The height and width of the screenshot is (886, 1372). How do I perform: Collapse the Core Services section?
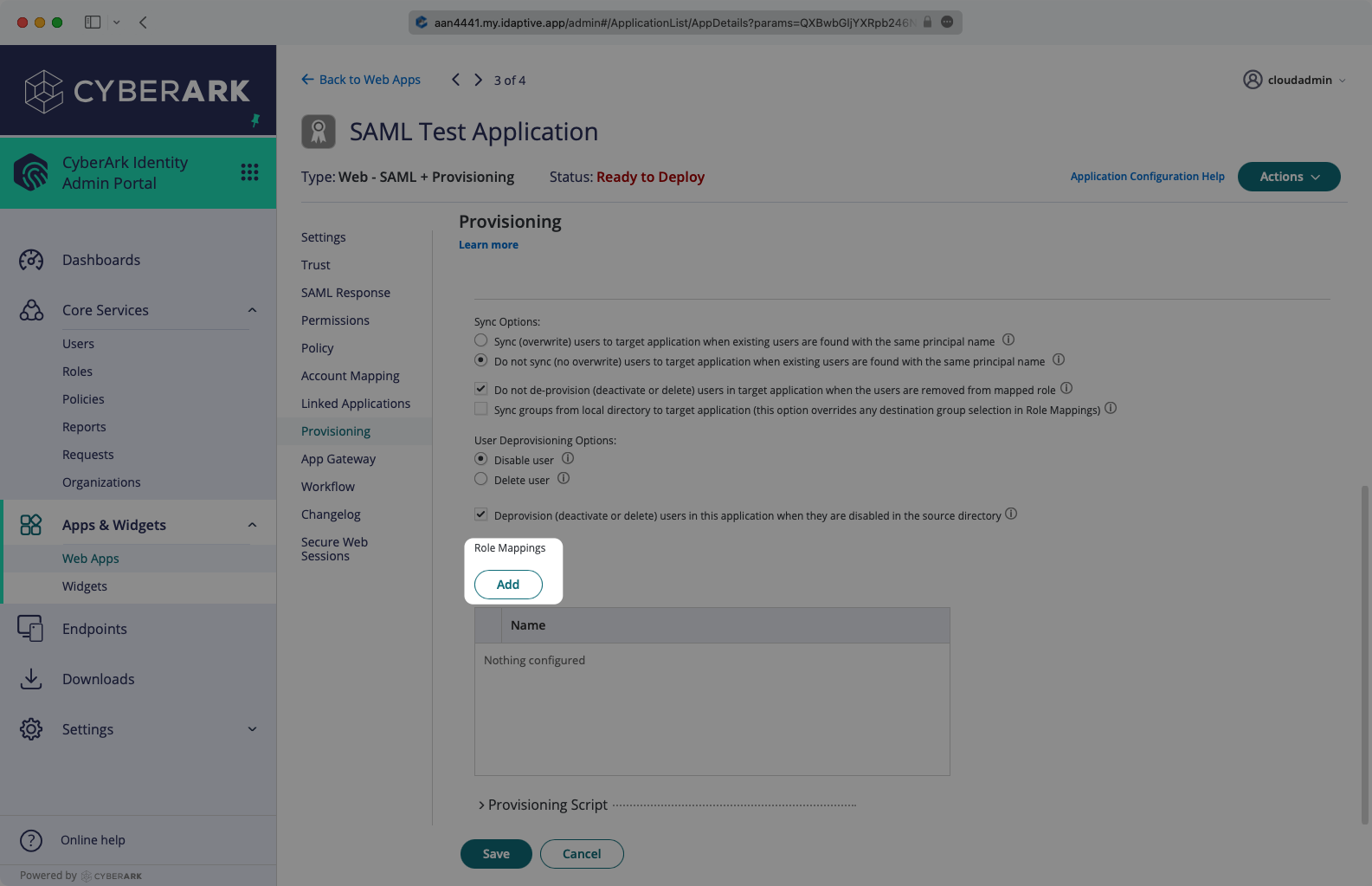[x=252, y=310]
